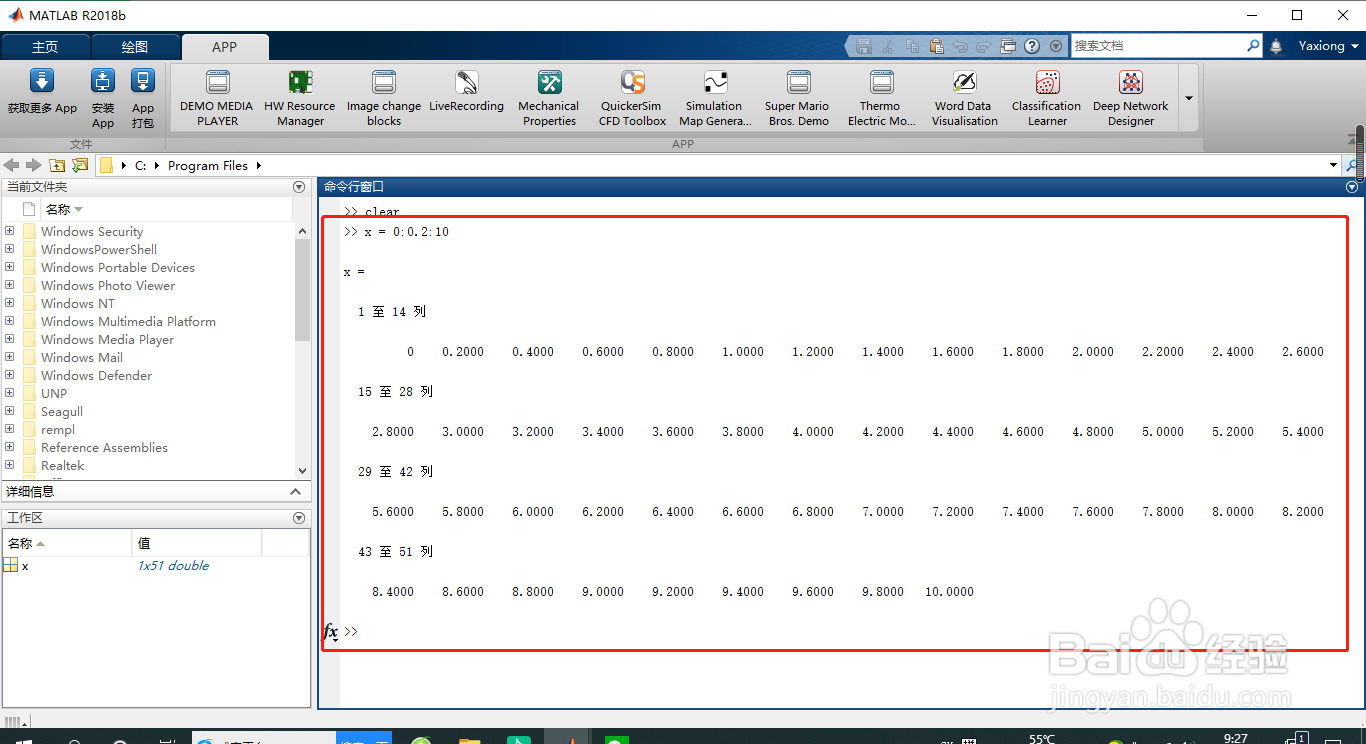Open 命令行窗口 panel actions menu
The image size is (1366, 744).
[x=1352, y=187]
